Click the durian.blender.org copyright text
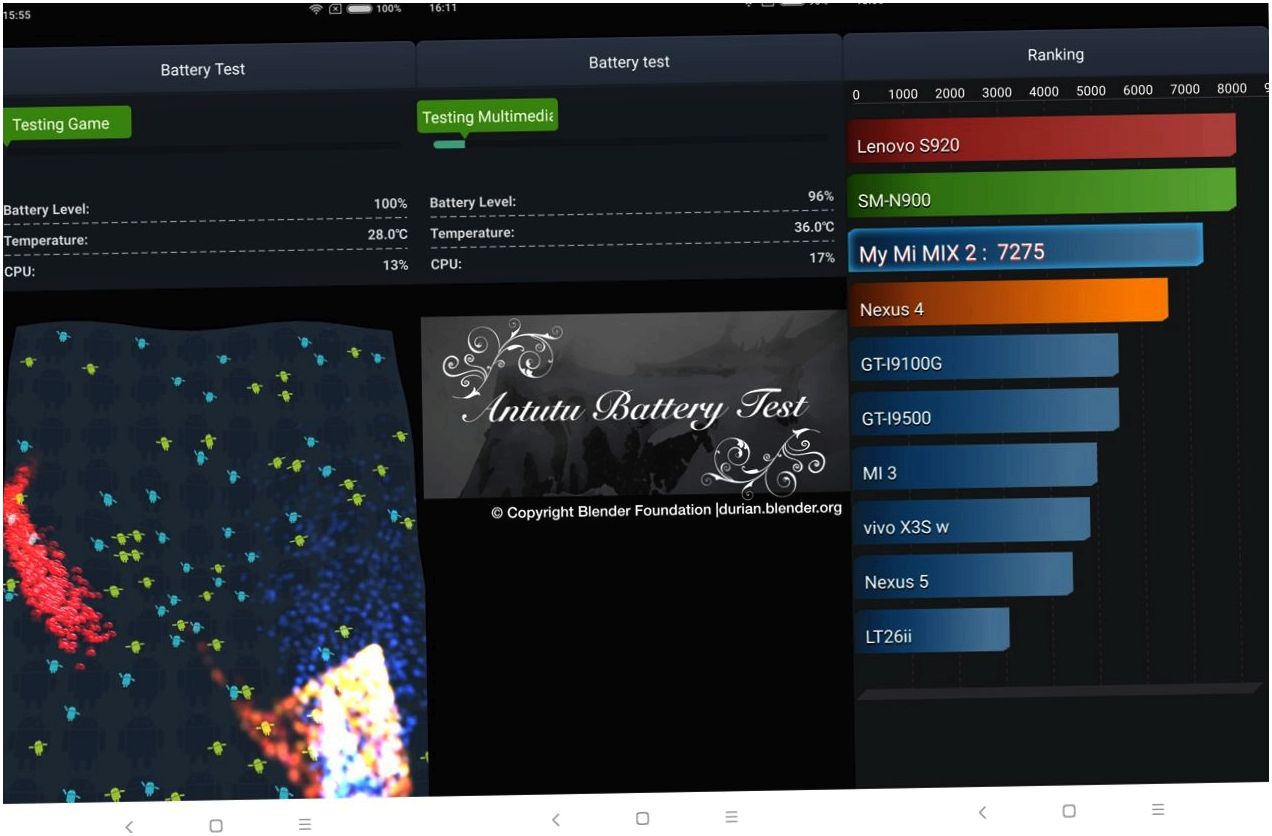This screenshot has height=836, width=1272. (x=666, y=510)
